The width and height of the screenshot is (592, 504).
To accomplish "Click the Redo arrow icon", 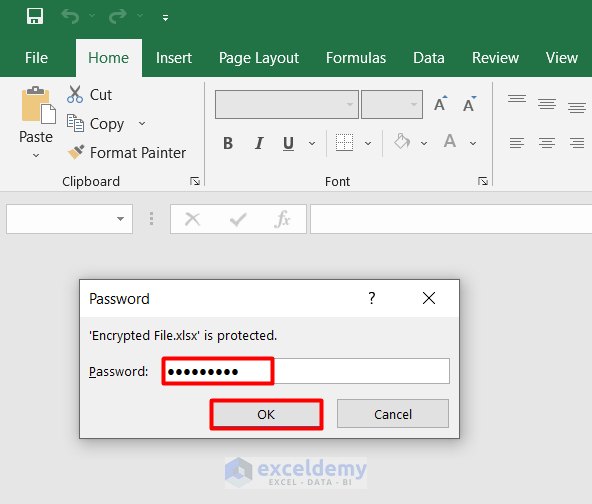I will (x=117, y=16).
